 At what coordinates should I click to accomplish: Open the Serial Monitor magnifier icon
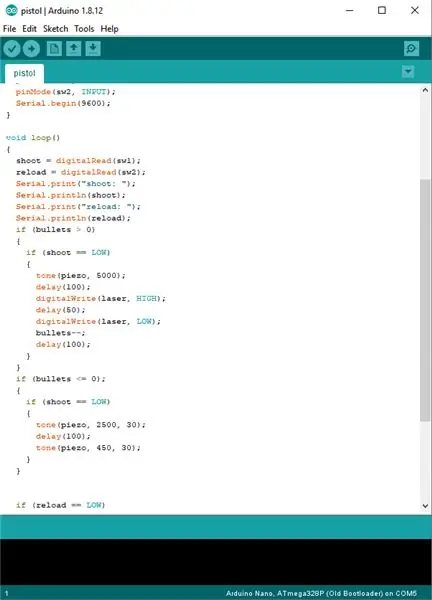click(411, 49)
